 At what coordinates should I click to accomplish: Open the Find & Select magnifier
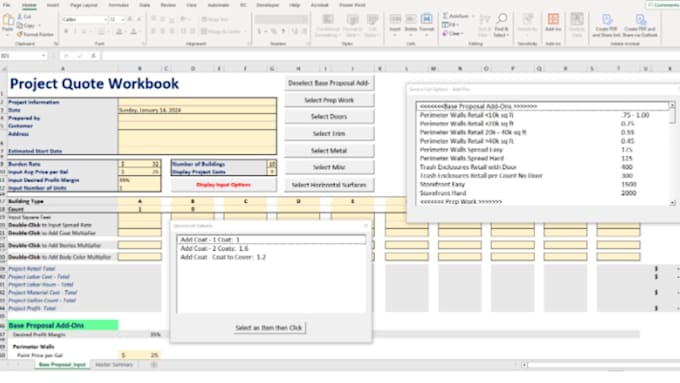coord(501,19)
